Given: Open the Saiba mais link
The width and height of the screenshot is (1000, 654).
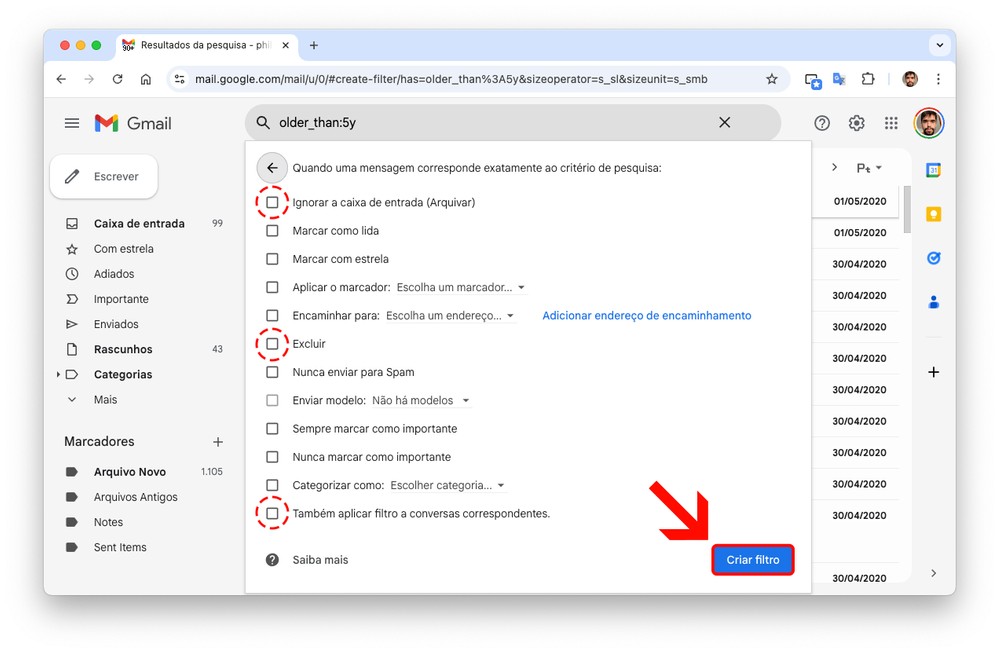Looking at the screenshot, I should point(320,560).
